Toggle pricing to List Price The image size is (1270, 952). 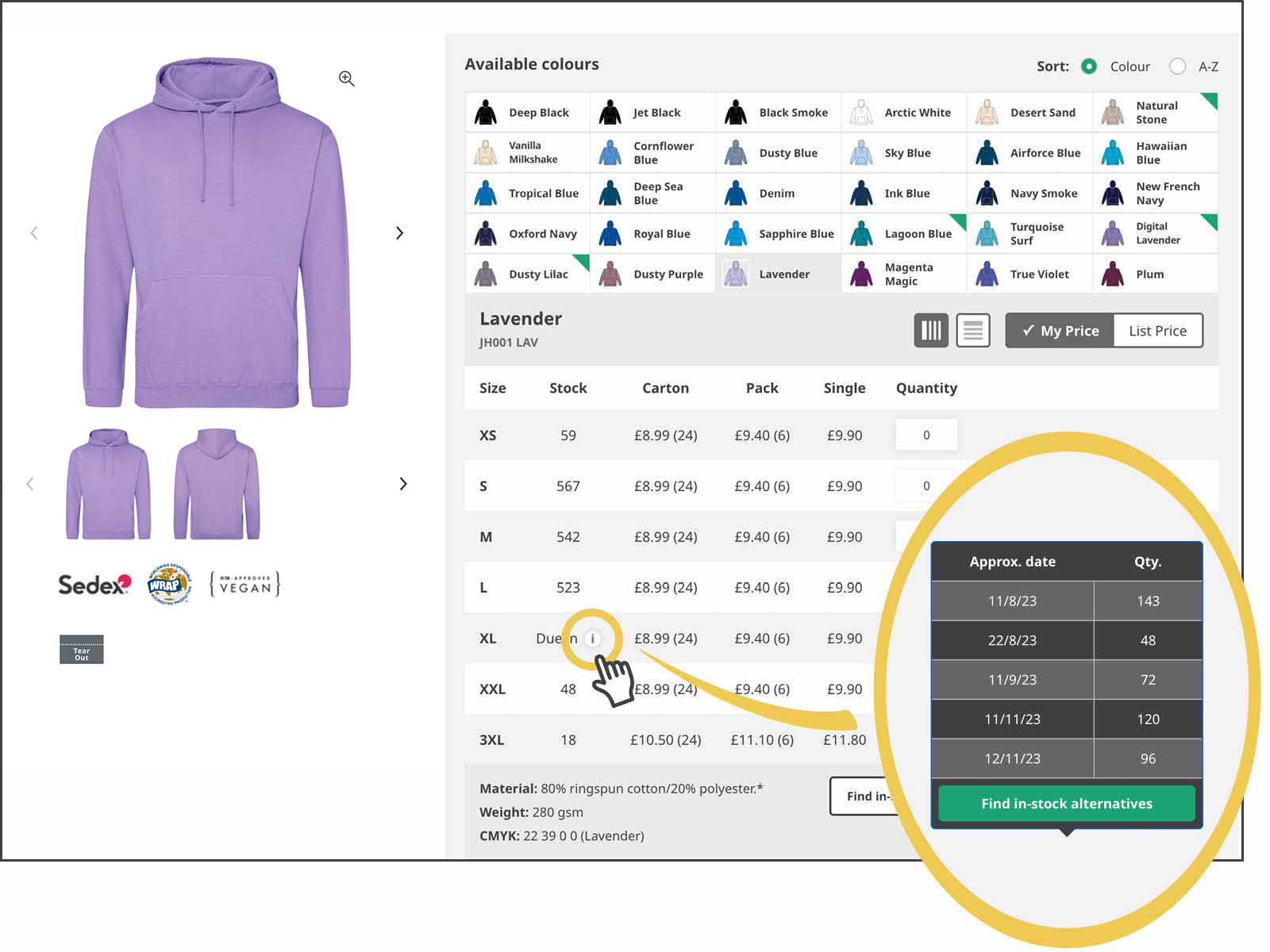(x=1157, y=331)
